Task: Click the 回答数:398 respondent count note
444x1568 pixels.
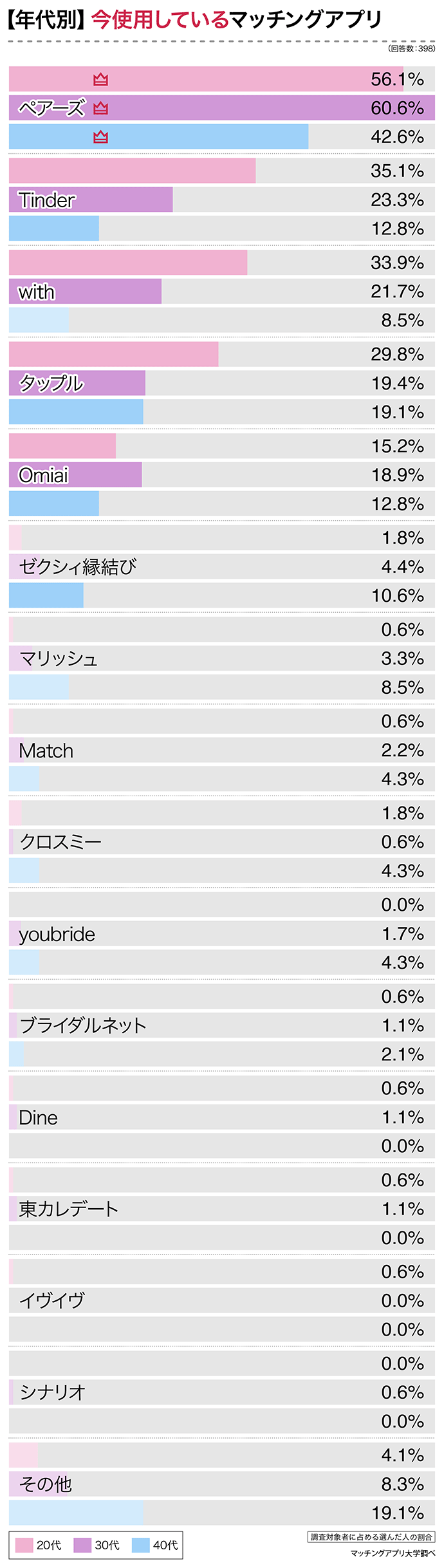Action: click(411, 48)
